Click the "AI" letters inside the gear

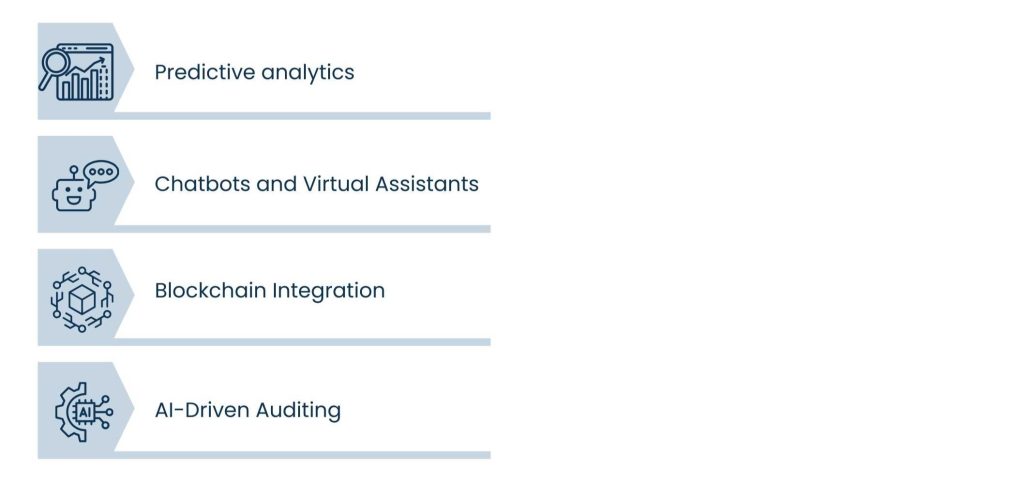coord(82,412)
